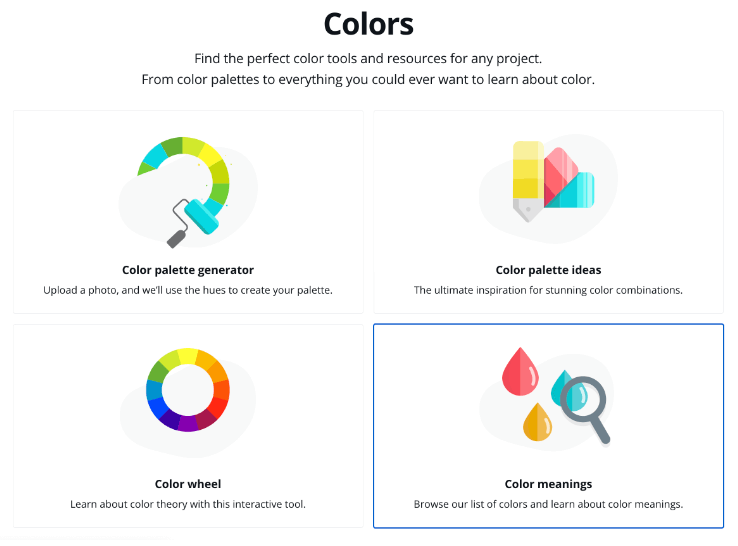
Task: Open the Color wheel title link
Action: click(x=188, y=484)
